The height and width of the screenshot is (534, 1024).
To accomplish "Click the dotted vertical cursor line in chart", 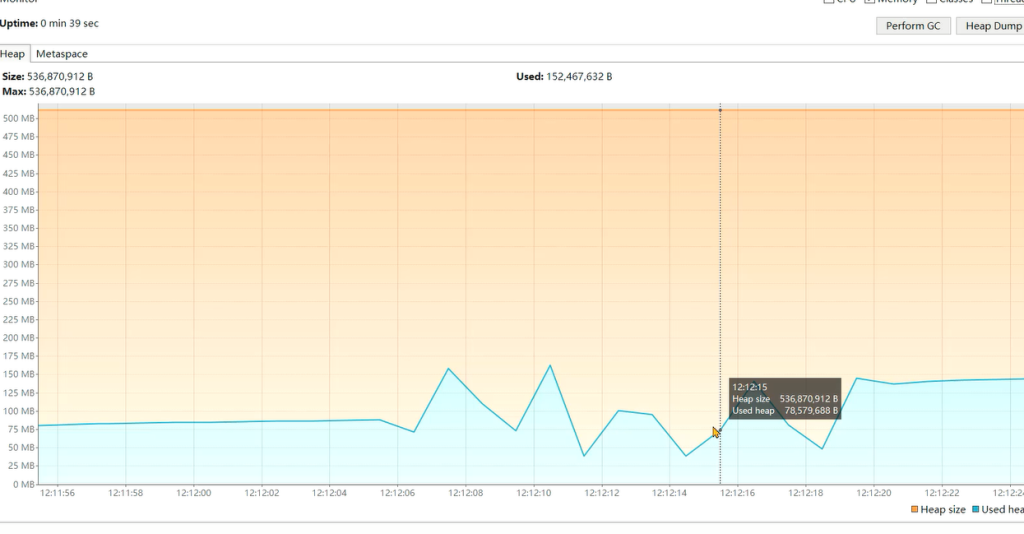I will click(720, 250).
